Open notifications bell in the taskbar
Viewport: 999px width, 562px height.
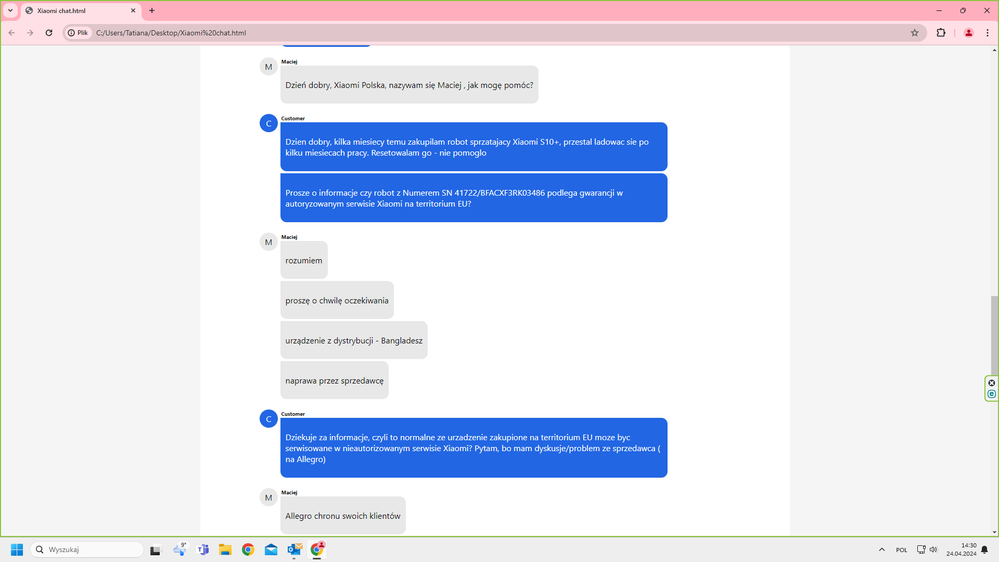click(x=985, y=549)
